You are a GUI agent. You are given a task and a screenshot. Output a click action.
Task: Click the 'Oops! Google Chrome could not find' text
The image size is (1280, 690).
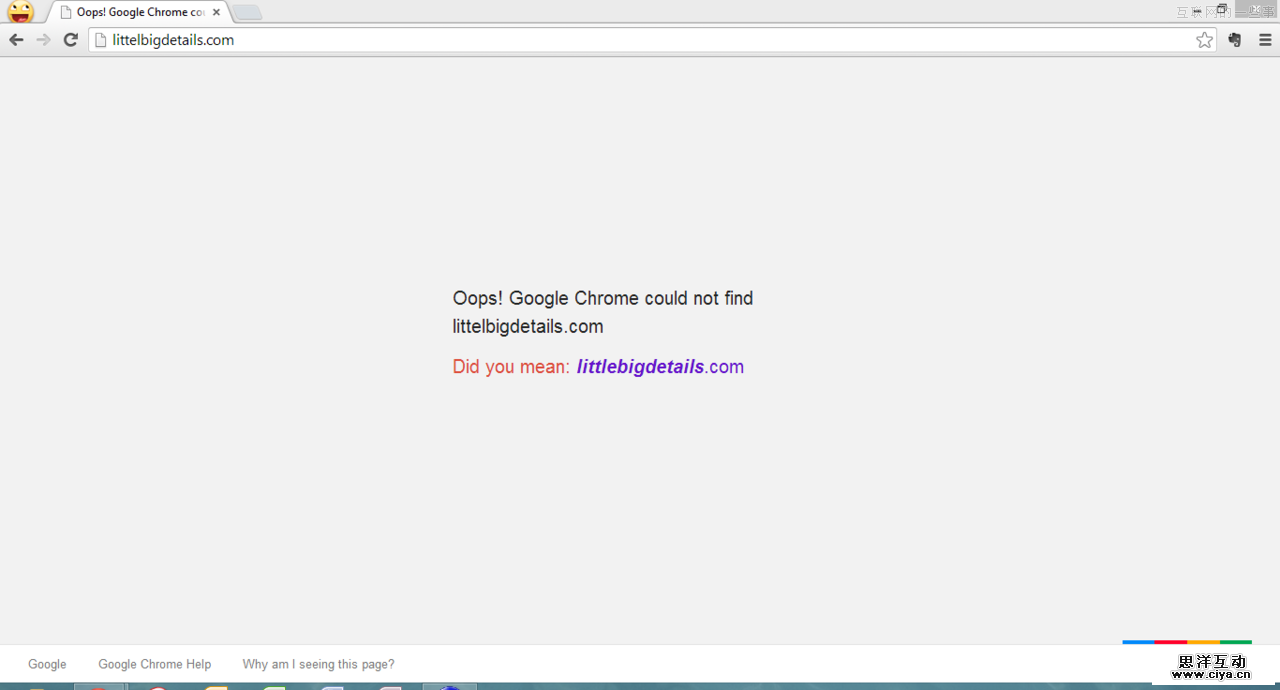603,298
